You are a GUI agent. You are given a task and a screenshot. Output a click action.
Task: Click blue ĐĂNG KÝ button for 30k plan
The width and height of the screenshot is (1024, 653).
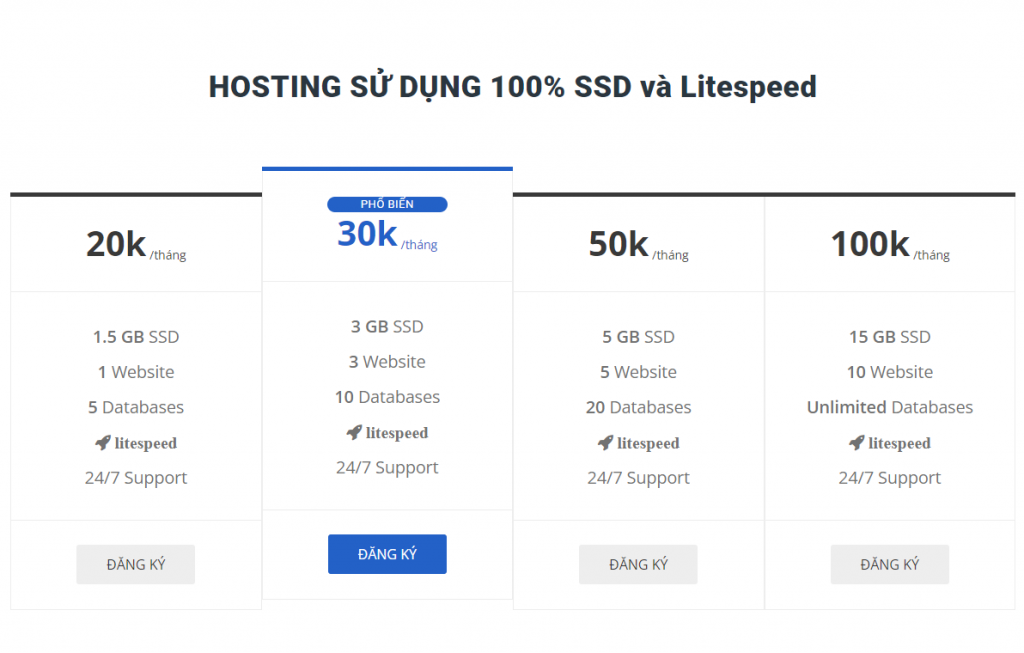coord(387,554)
